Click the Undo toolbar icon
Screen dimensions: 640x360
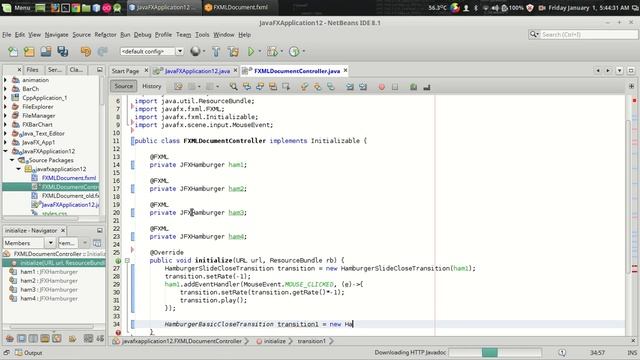[x=86, y=51]
